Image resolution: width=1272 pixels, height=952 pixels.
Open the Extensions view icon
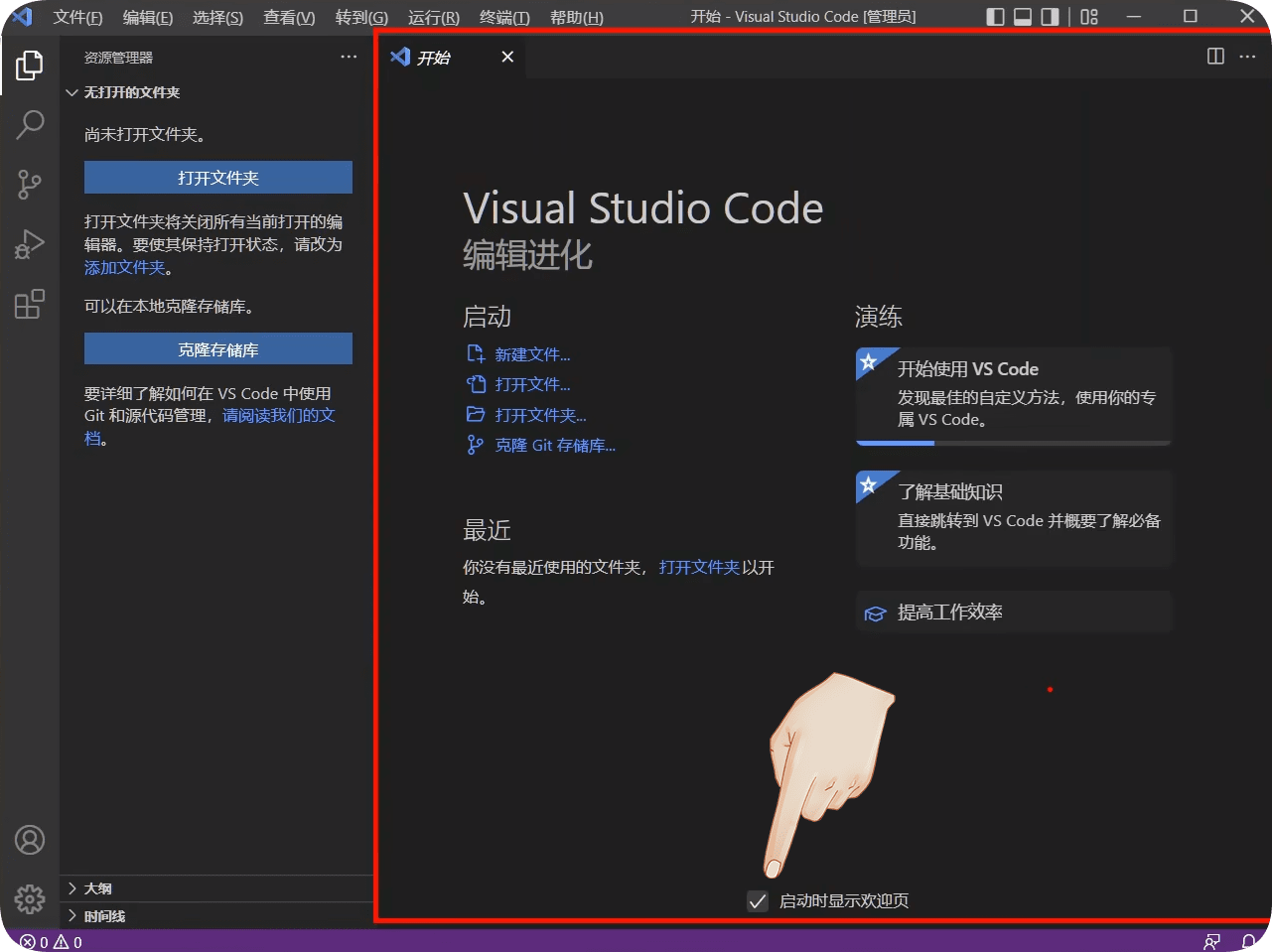point(30,304)
